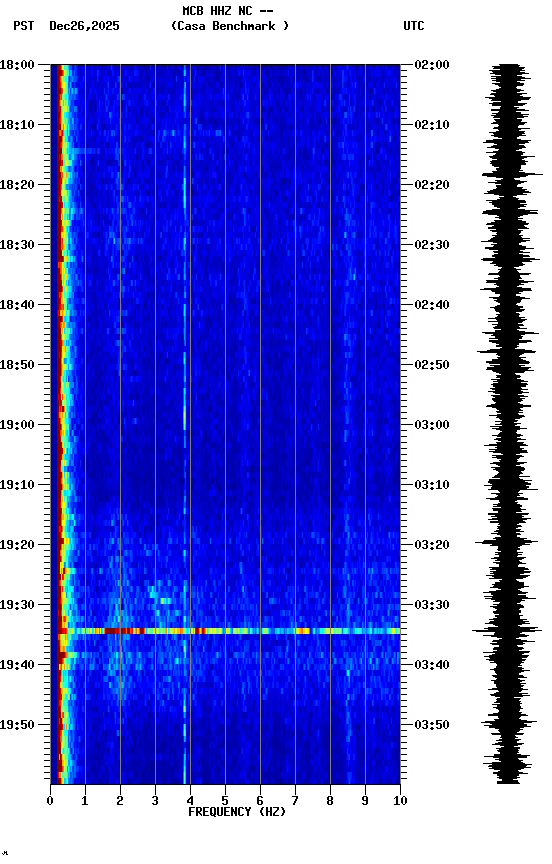Select the 'UTC' timezone label
Viewport: 552px width, 864px height.
pyautogui.click(x=414, y=26)
